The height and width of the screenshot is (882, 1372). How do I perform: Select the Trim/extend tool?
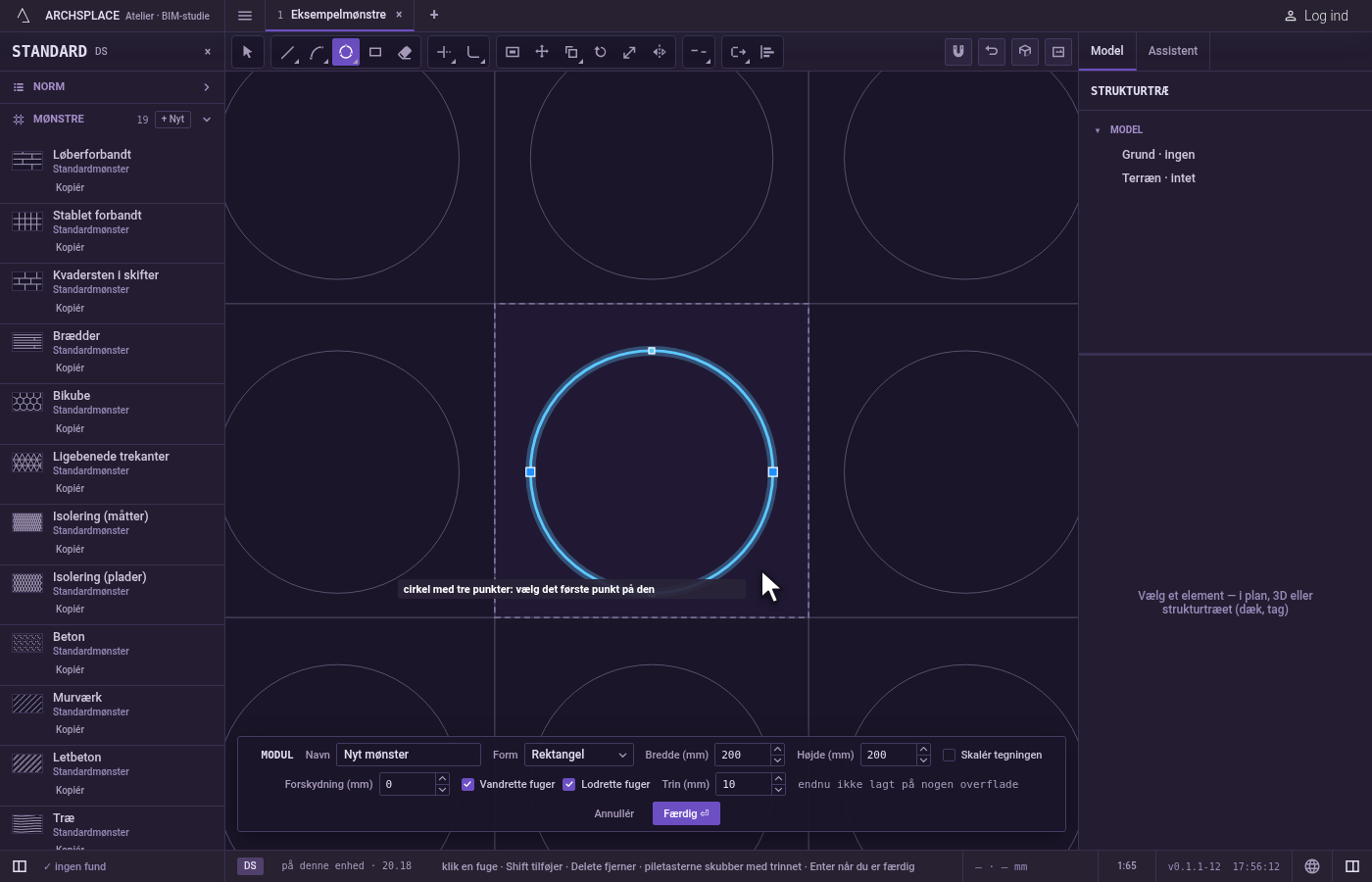(444, 52)
